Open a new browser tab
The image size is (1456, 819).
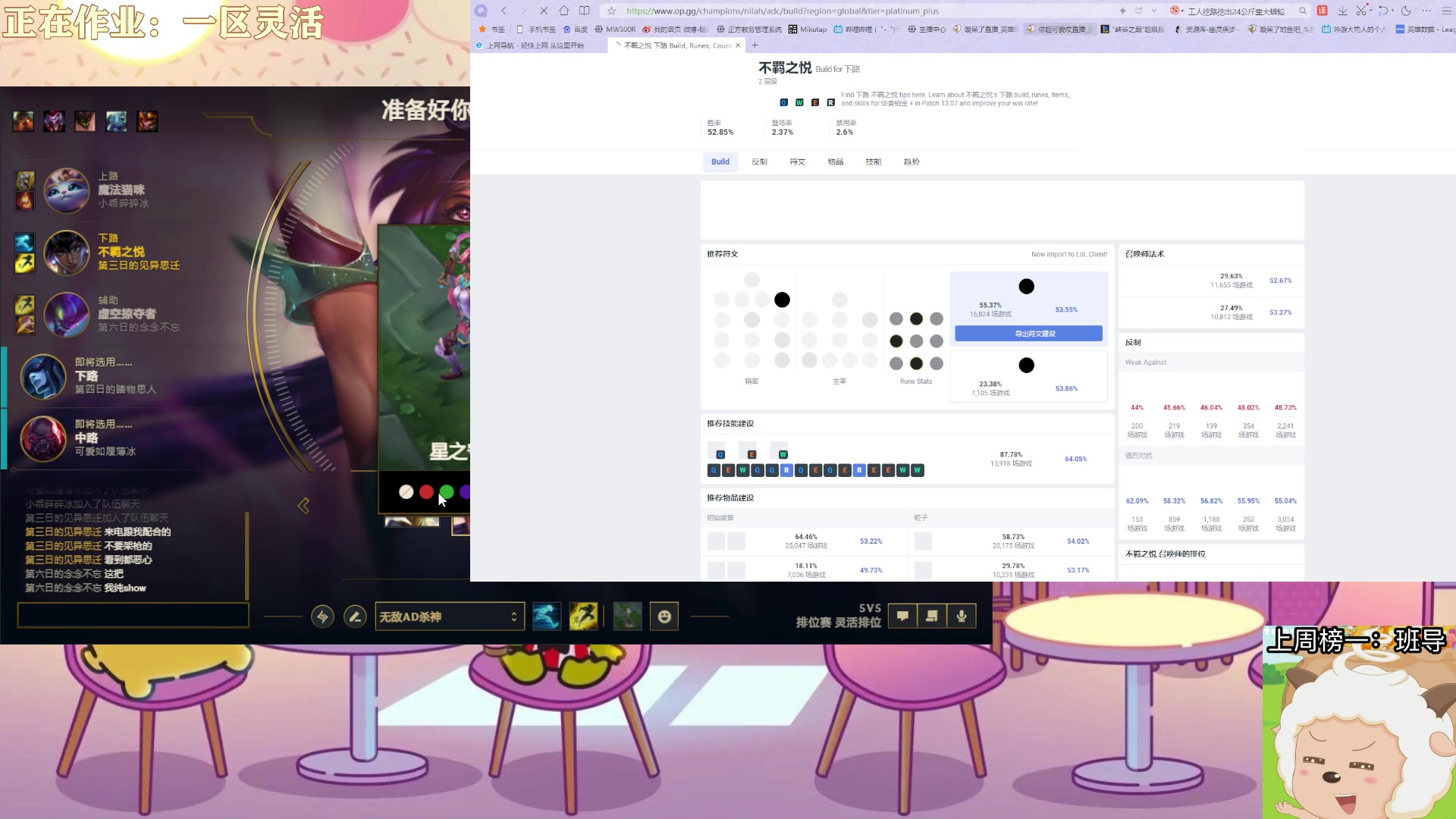755,45
